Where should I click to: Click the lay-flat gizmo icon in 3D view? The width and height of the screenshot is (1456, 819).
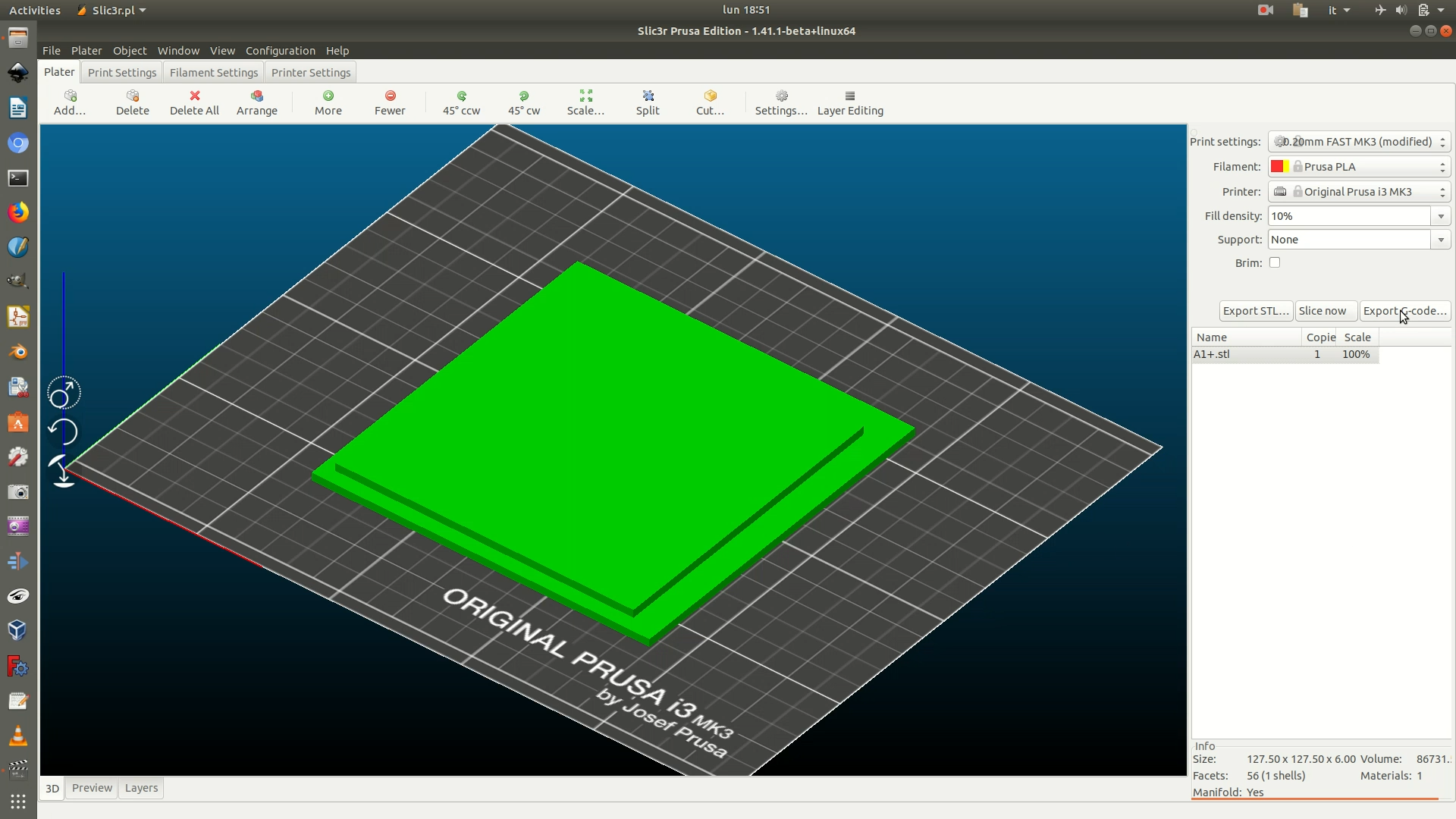click(x=64, y=471)
